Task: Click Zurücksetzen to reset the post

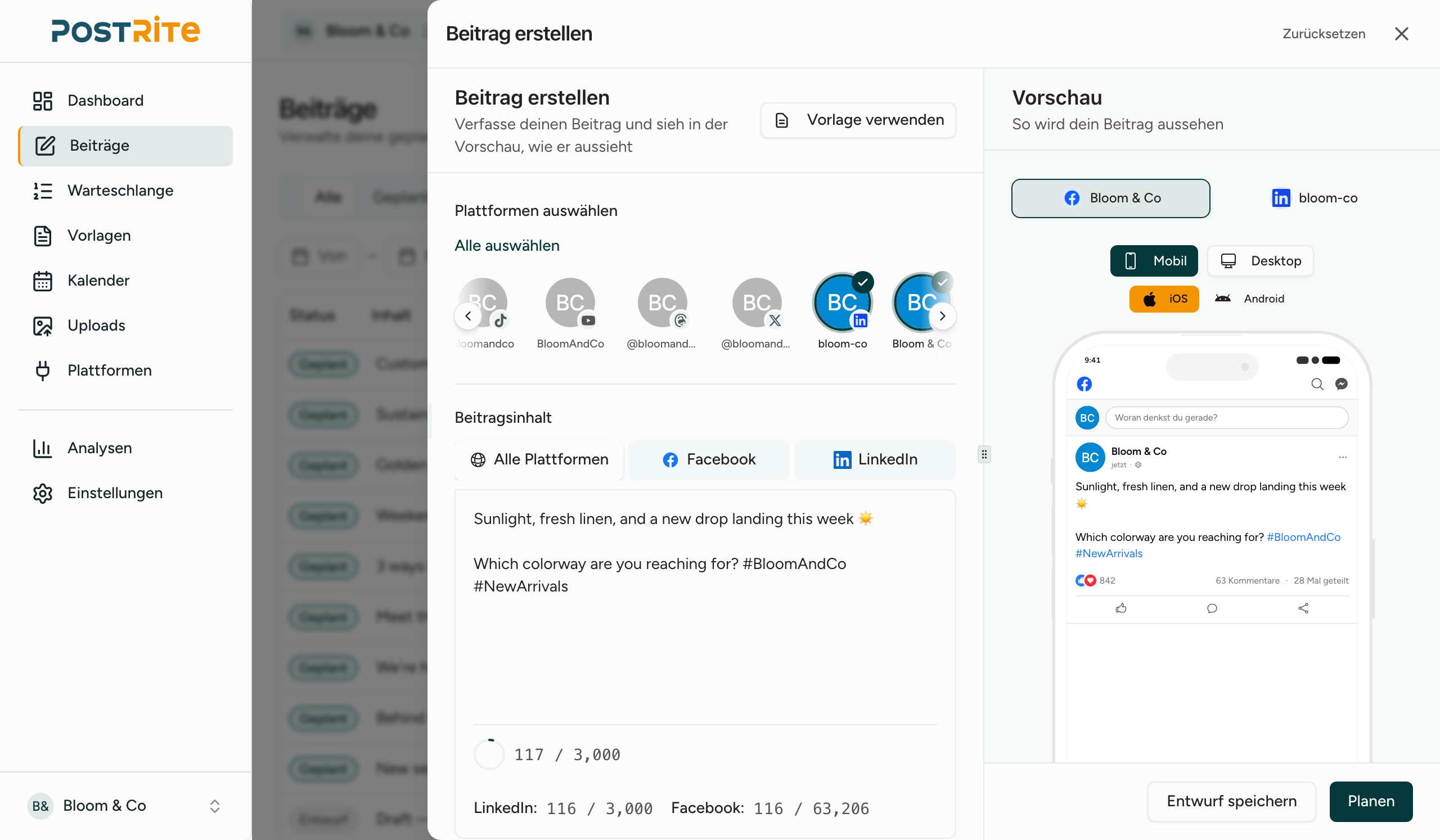Action: click(1324, 34)
